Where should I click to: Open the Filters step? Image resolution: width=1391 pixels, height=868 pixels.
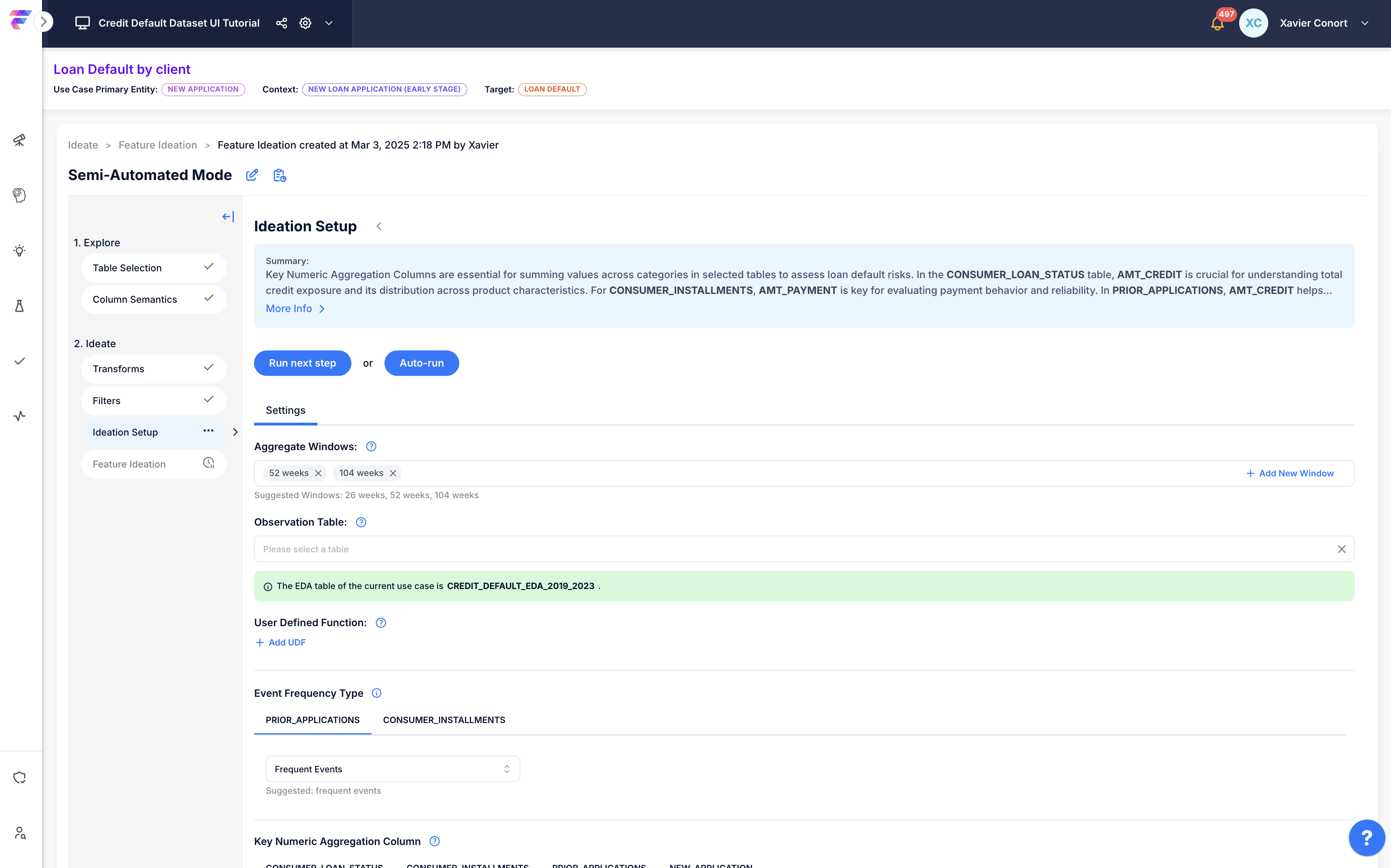153,401
